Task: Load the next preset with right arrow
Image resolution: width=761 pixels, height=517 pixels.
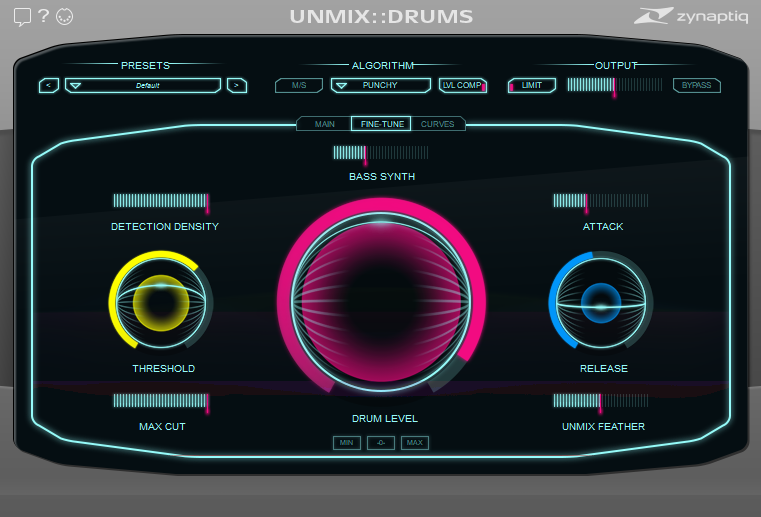Action: pyautogui.click(x=237, y=85)
